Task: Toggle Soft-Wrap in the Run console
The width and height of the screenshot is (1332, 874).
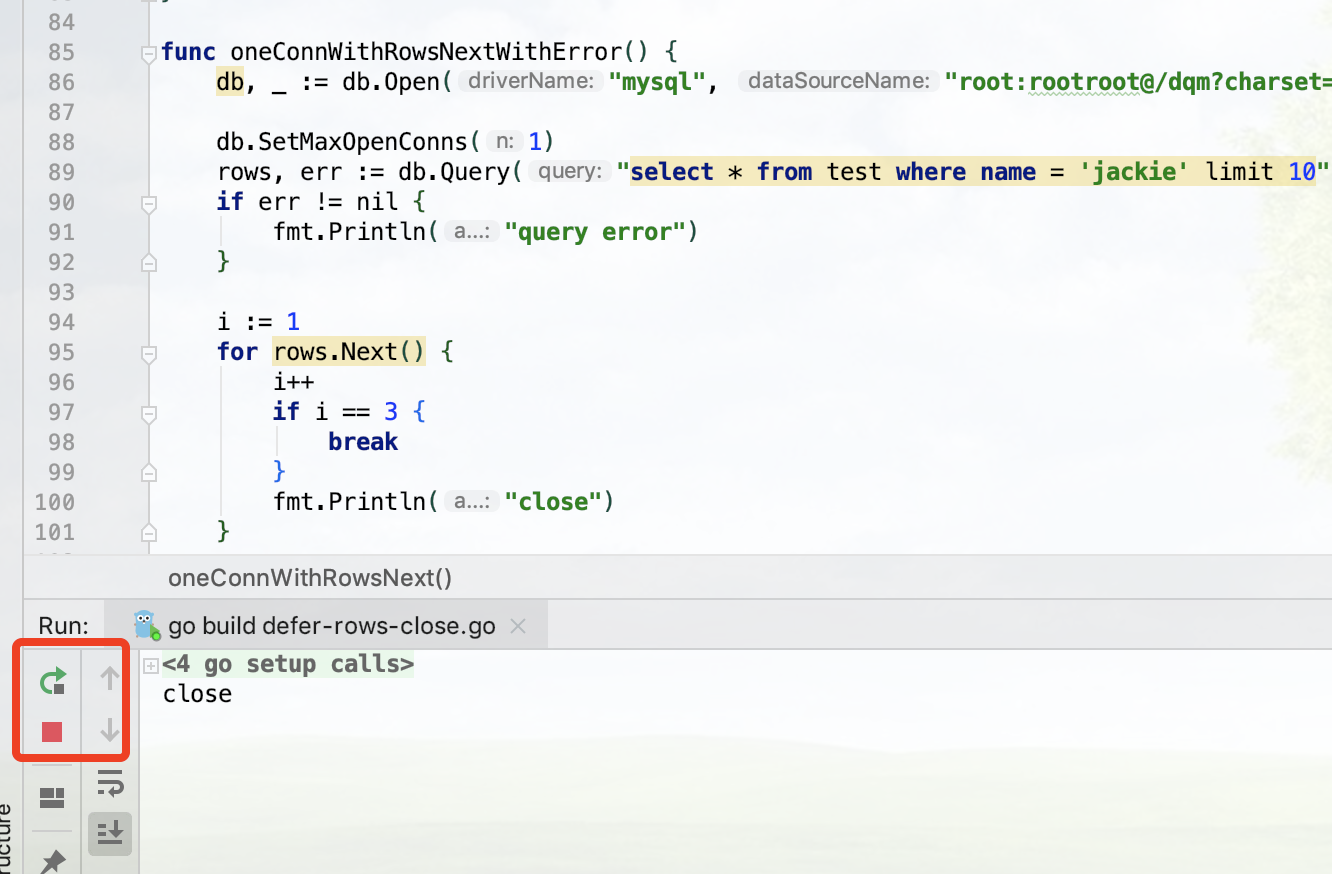Action: pos(110,782)
